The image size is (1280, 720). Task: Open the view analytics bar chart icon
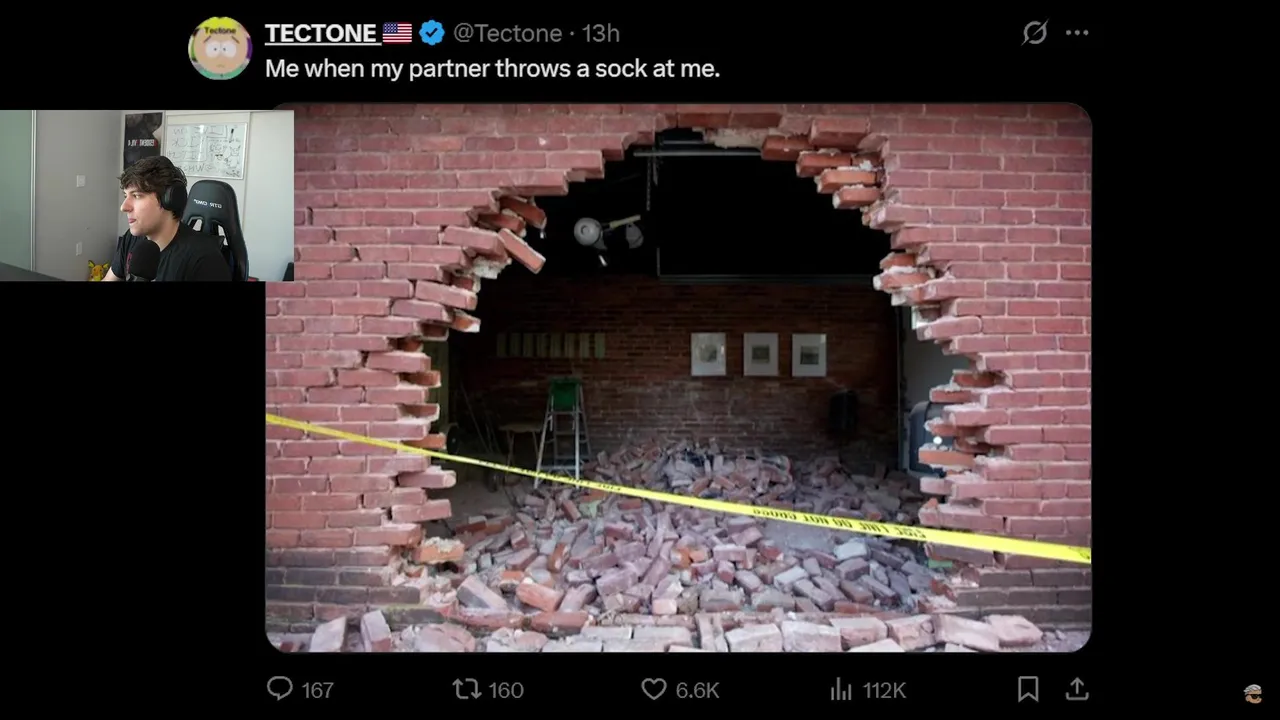coord(841,689)
